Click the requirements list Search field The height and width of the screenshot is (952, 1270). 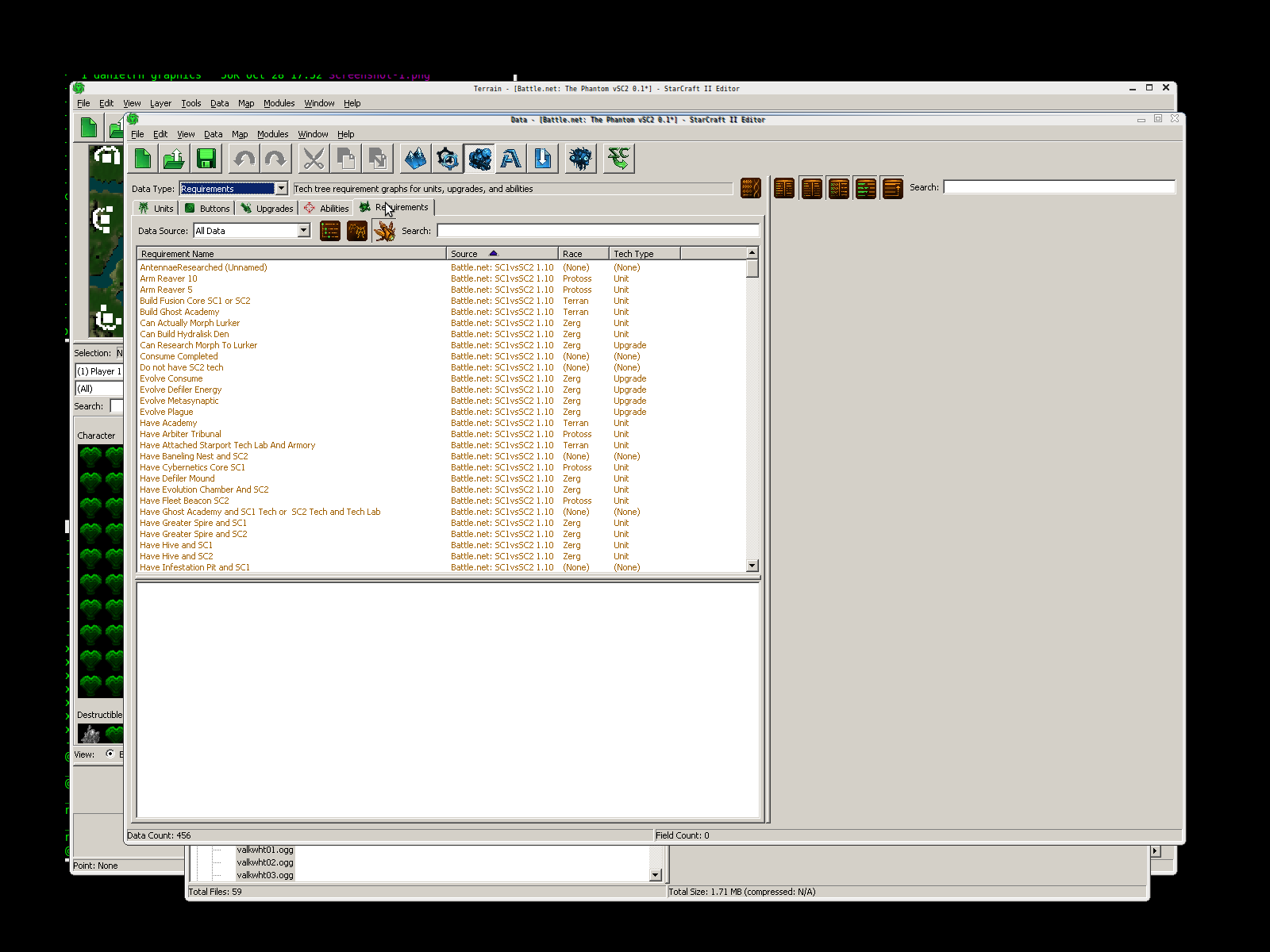coord(597,231)
